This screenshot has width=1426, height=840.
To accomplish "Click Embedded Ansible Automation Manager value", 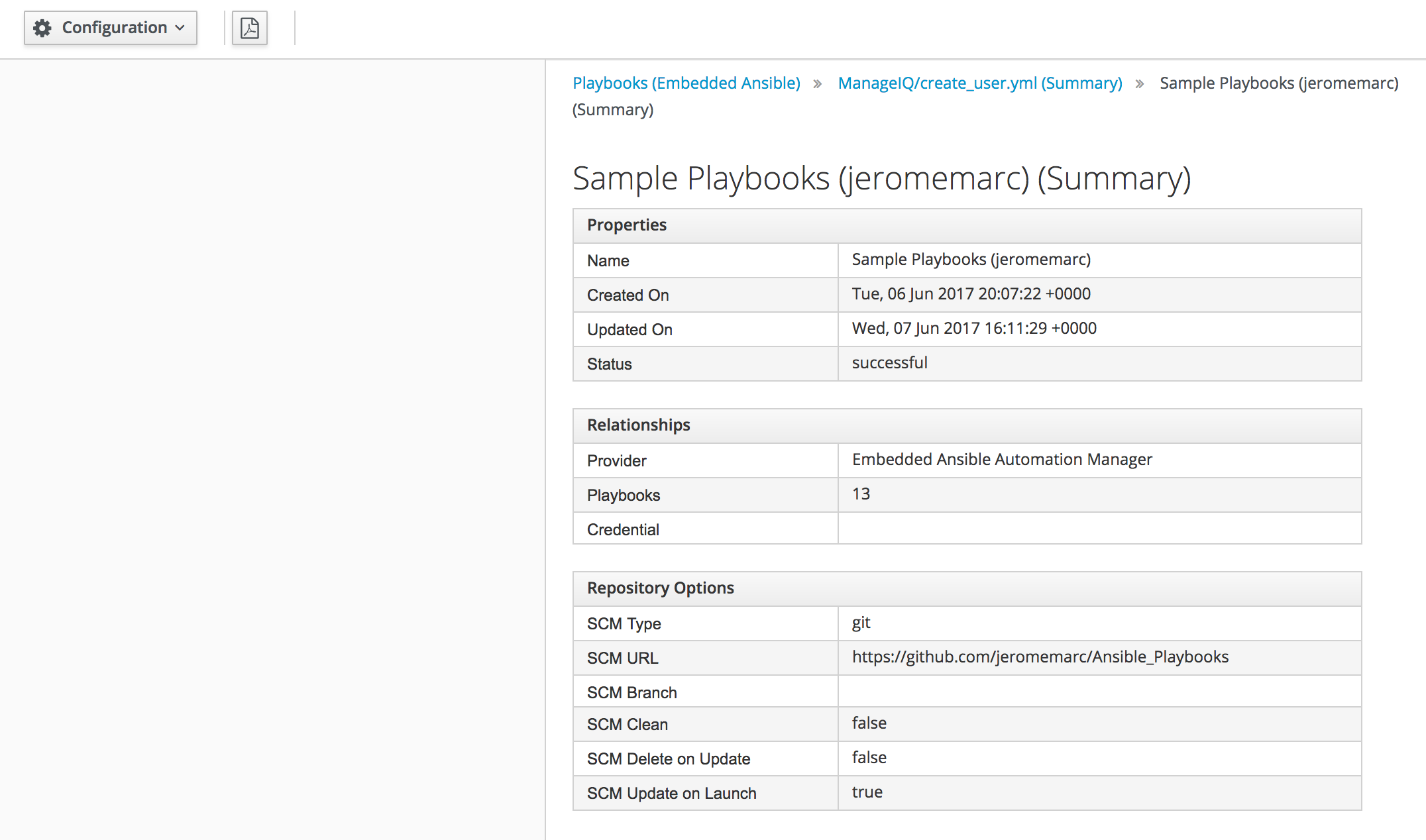I will point(1002,459).
